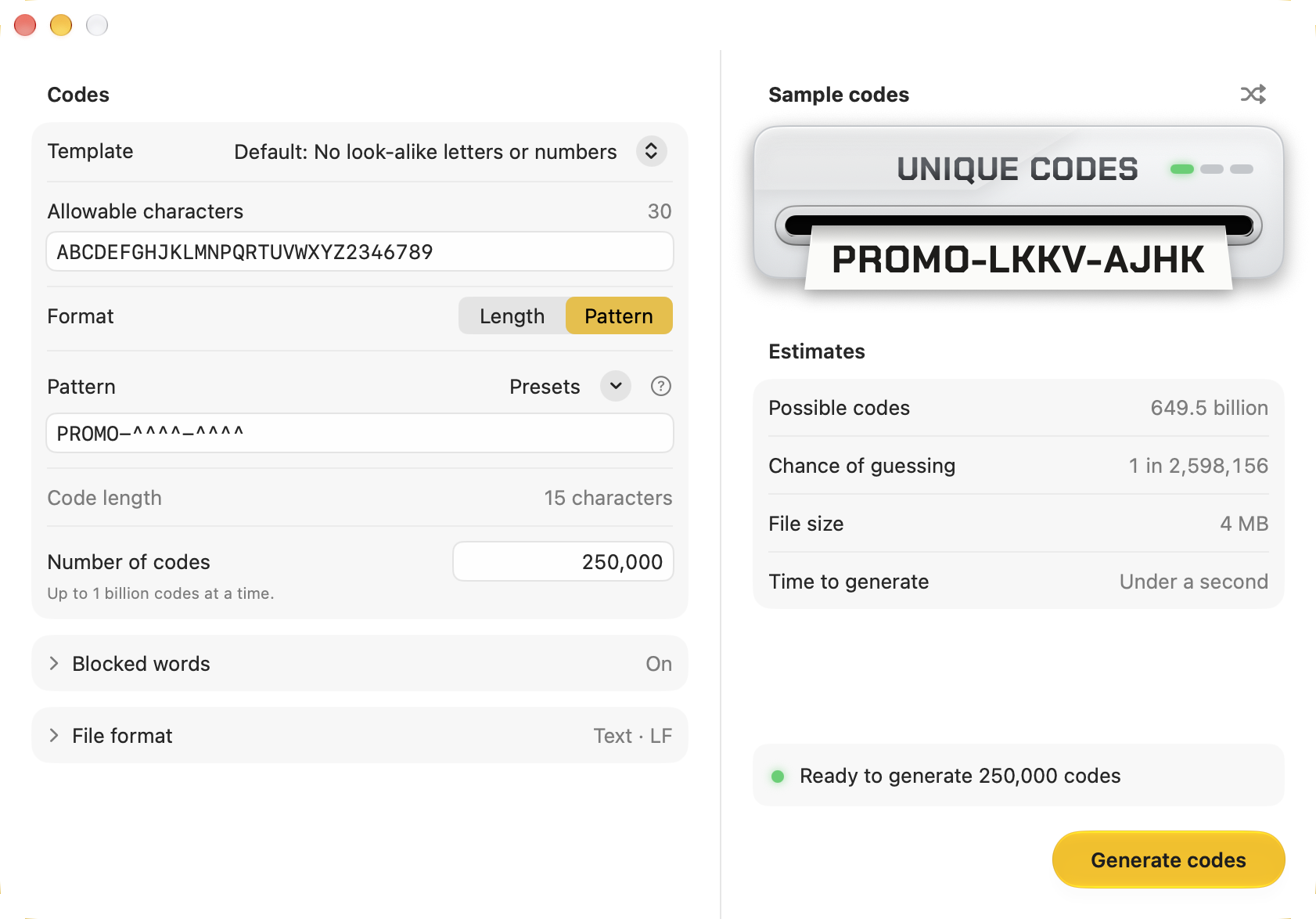Click the Up to 1 billion codes hint
Image resolution: width=1316 pixels, height=919 pixels.
160,593
